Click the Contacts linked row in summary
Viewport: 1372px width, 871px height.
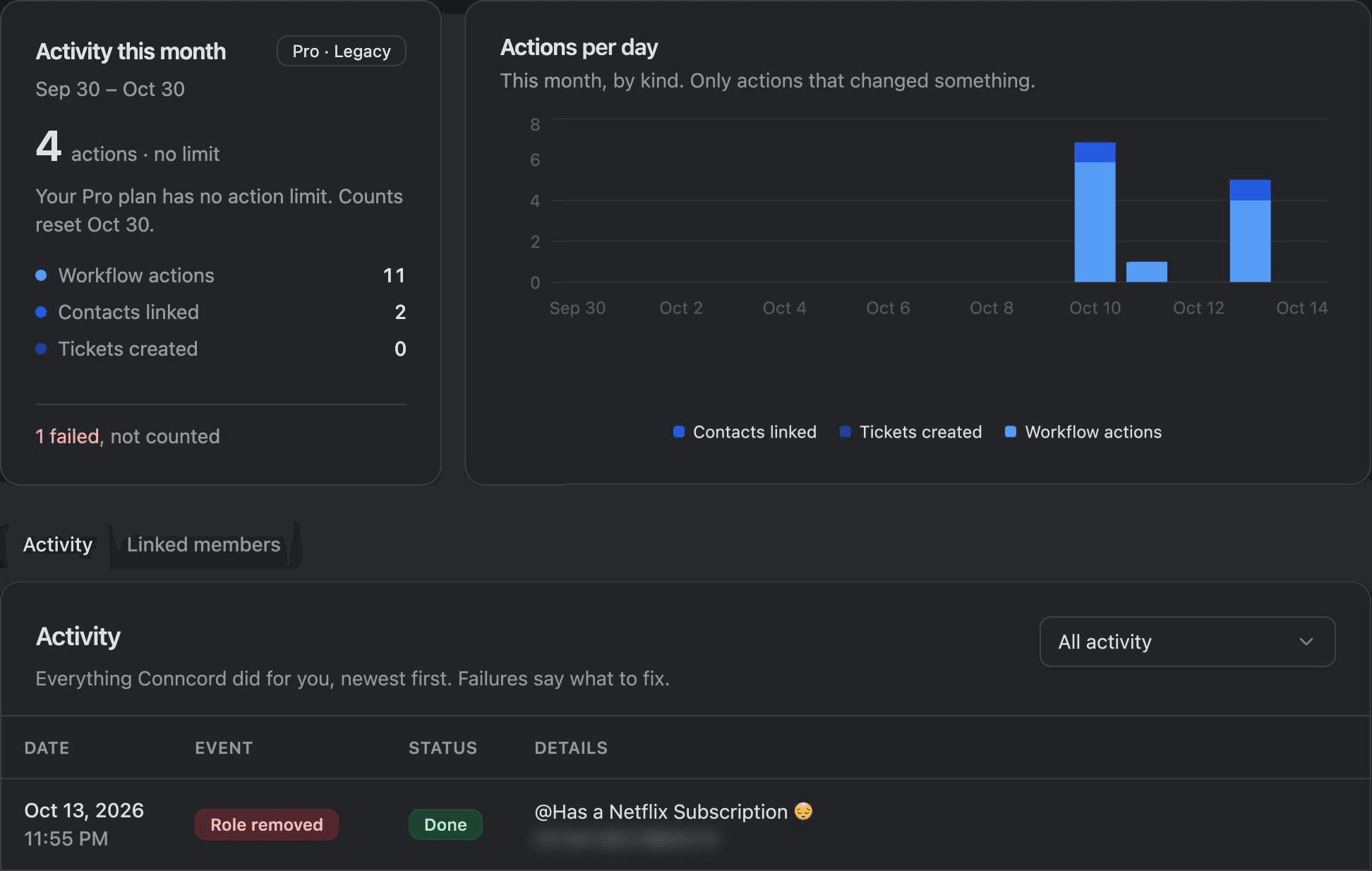tap(221, 312)
